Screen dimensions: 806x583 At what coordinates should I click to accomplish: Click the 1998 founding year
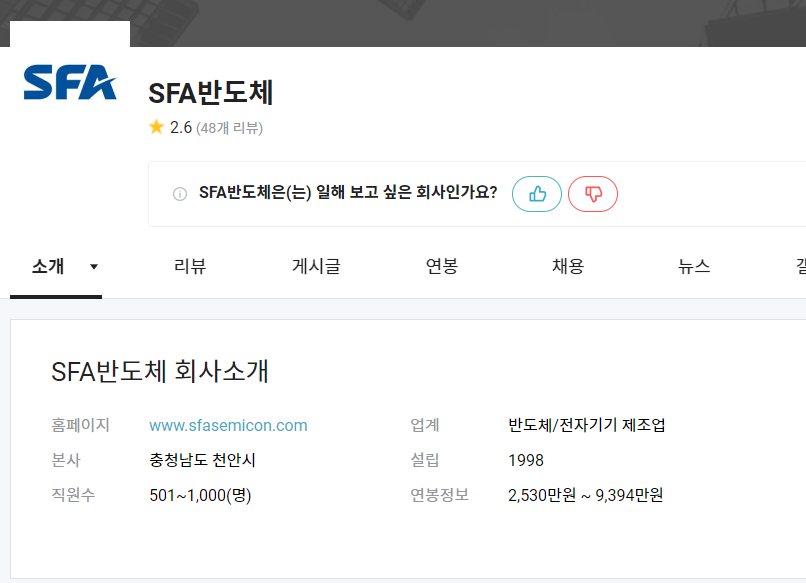526,460
